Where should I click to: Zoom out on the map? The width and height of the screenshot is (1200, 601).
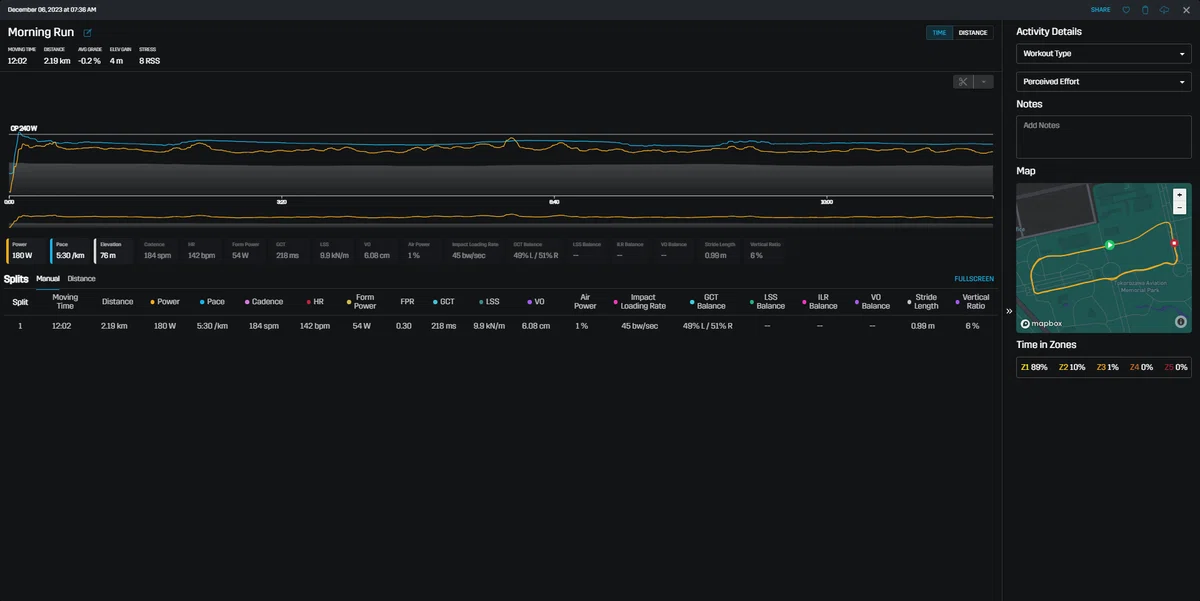click(1180, 207)
